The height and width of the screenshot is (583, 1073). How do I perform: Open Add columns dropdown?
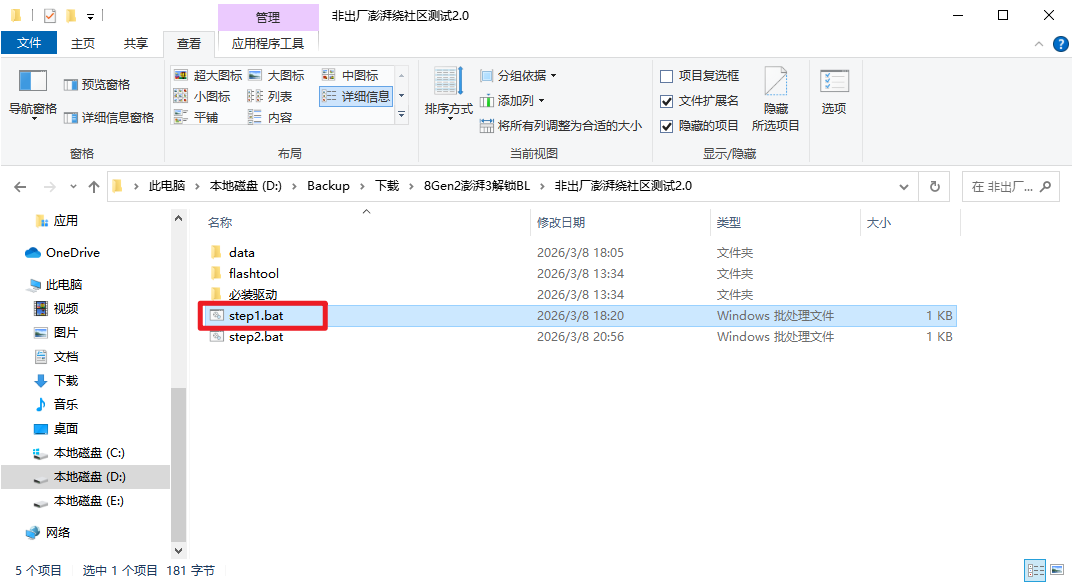[x=512, y=101]
